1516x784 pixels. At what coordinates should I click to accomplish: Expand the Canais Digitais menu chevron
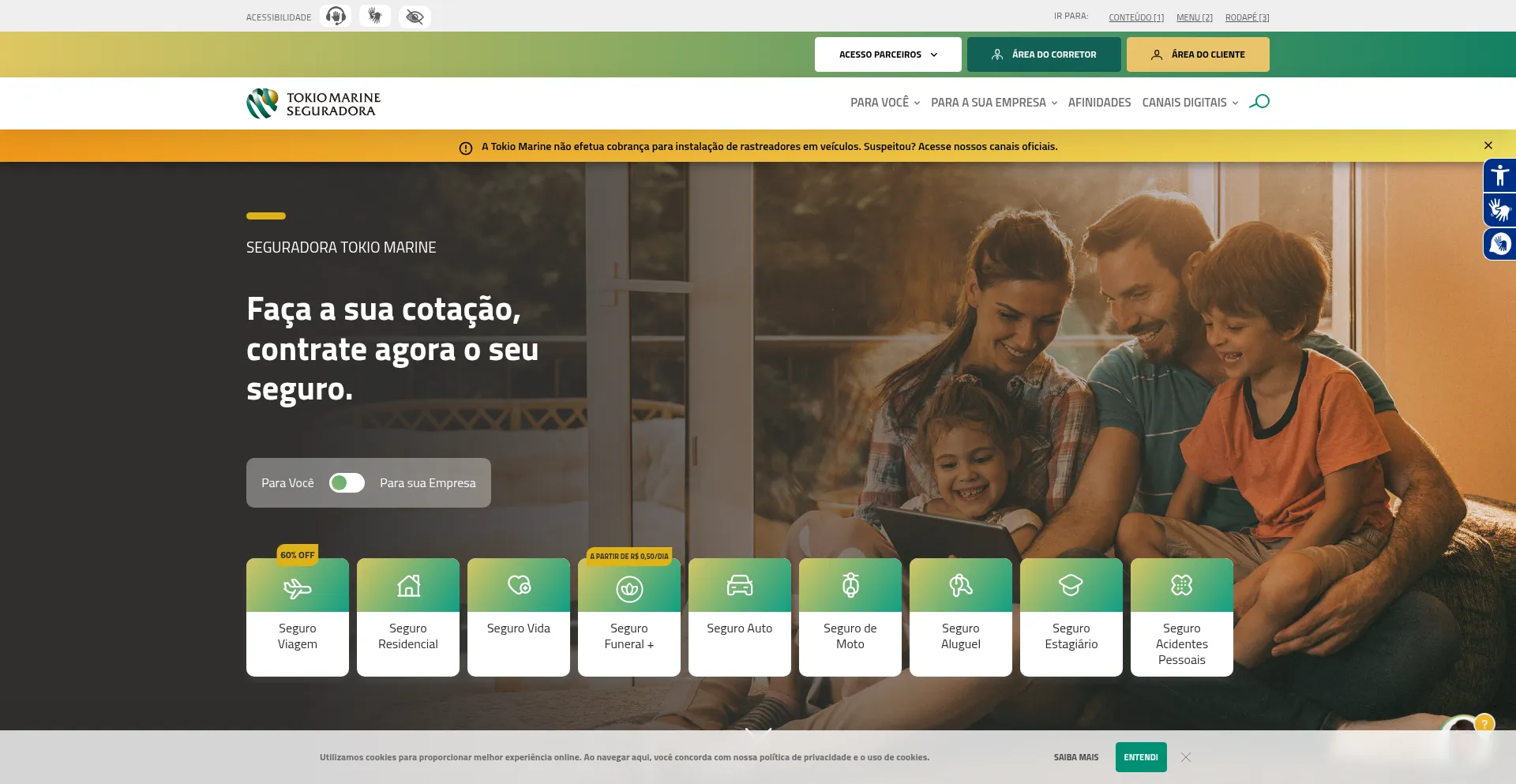pos(1235,103)
